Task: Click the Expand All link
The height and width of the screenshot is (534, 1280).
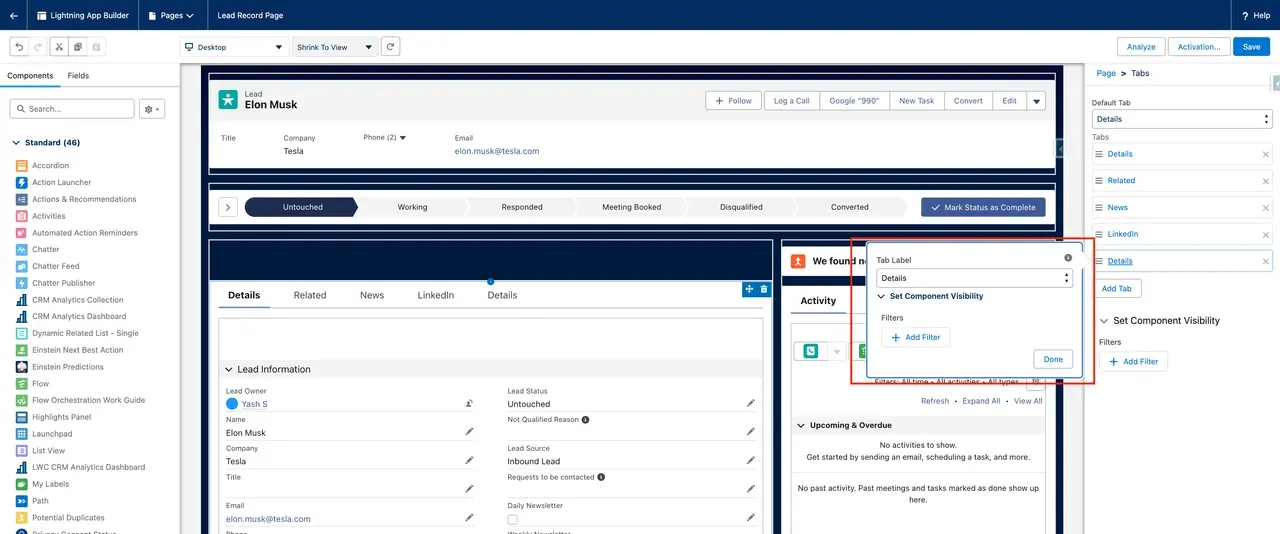Action: (x=981, y=401)
